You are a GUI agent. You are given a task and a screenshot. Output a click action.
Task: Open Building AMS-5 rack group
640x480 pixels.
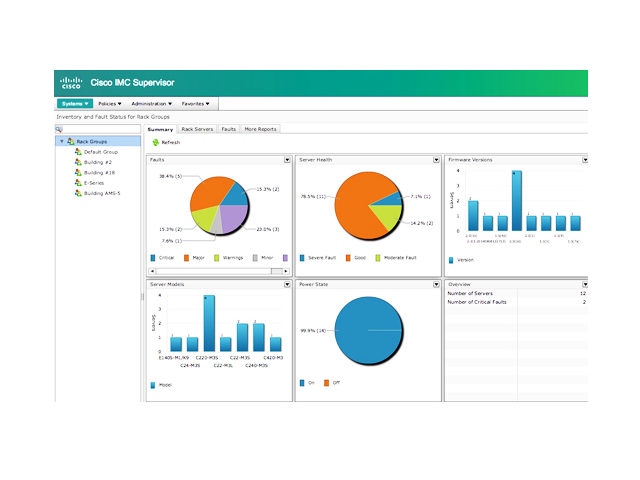click(101, 193)
